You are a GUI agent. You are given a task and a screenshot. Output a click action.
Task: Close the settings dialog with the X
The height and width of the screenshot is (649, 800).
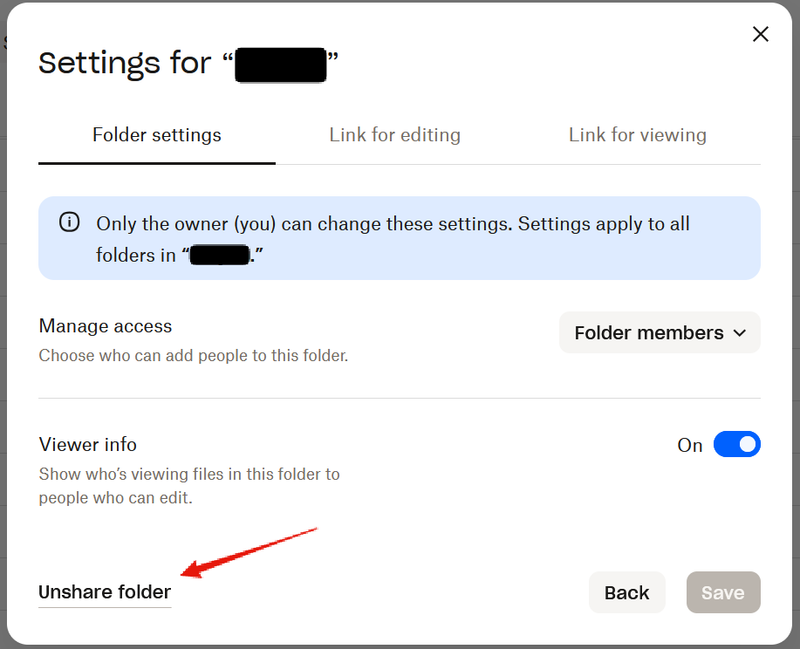(760, 34)
